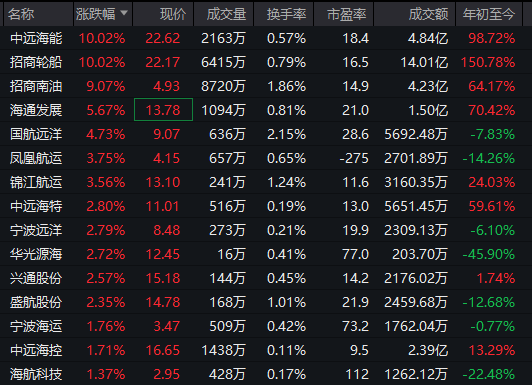Select stock 海航科技
Viewport: 532px width, 385px height.
[36, 374]
